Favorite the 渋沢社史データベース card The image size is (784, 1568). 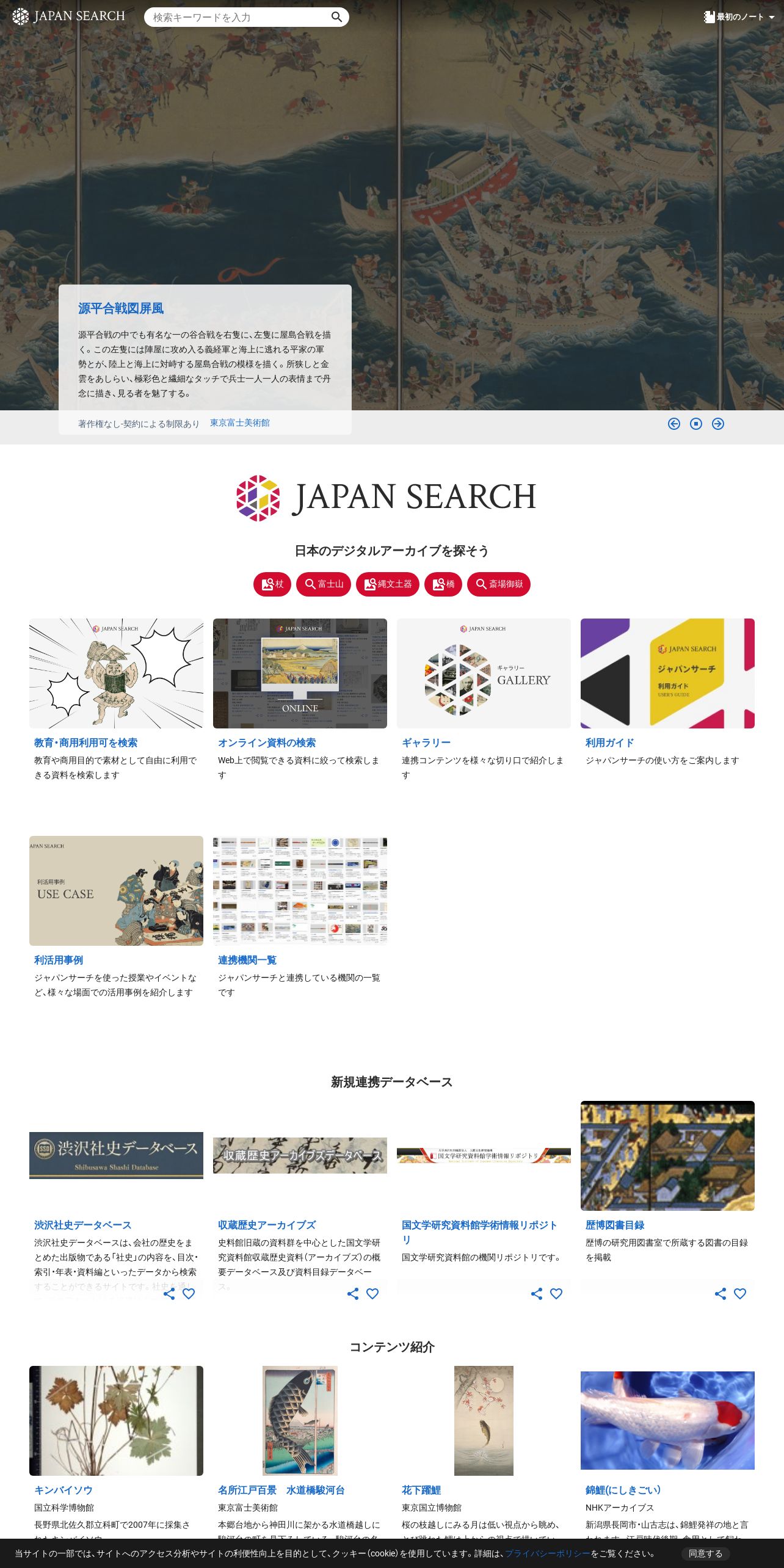[x=189, y=1293]
